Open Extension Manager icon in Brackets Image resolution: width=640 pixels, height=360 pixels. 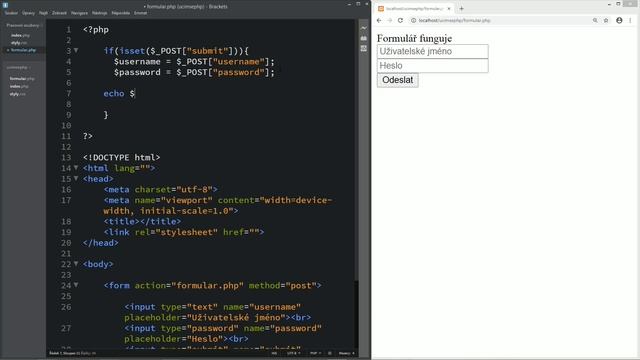(364, 38)
